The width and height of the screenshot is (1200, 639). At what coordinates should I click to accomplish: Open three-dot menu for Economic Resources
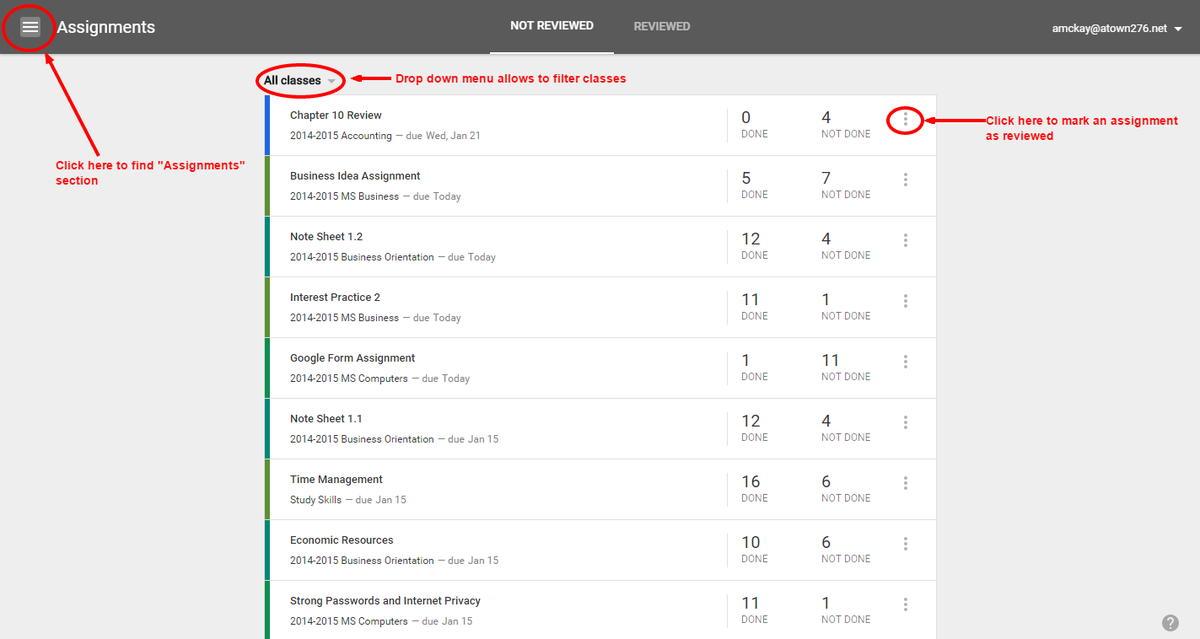tap(905, 544)
